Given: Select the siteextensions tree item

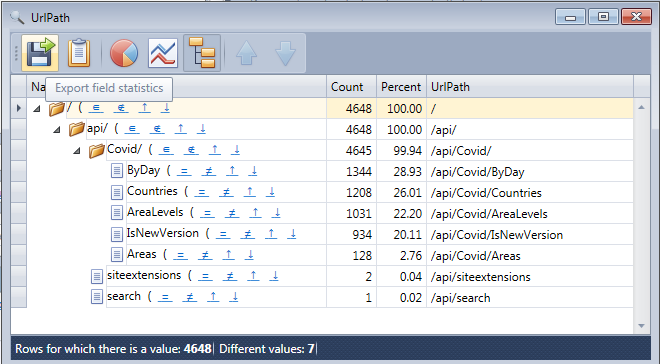Looking at the screenshot, I should tap(144, 275).
